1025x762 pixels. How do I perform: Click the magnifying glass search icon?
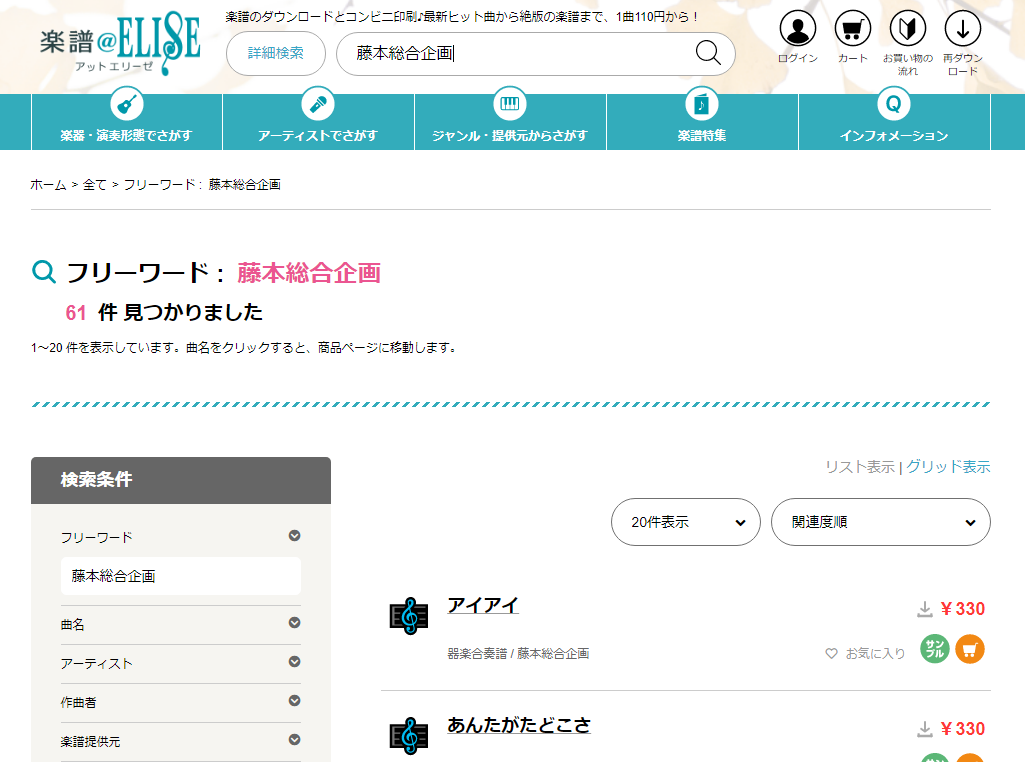tap(708, 53)
